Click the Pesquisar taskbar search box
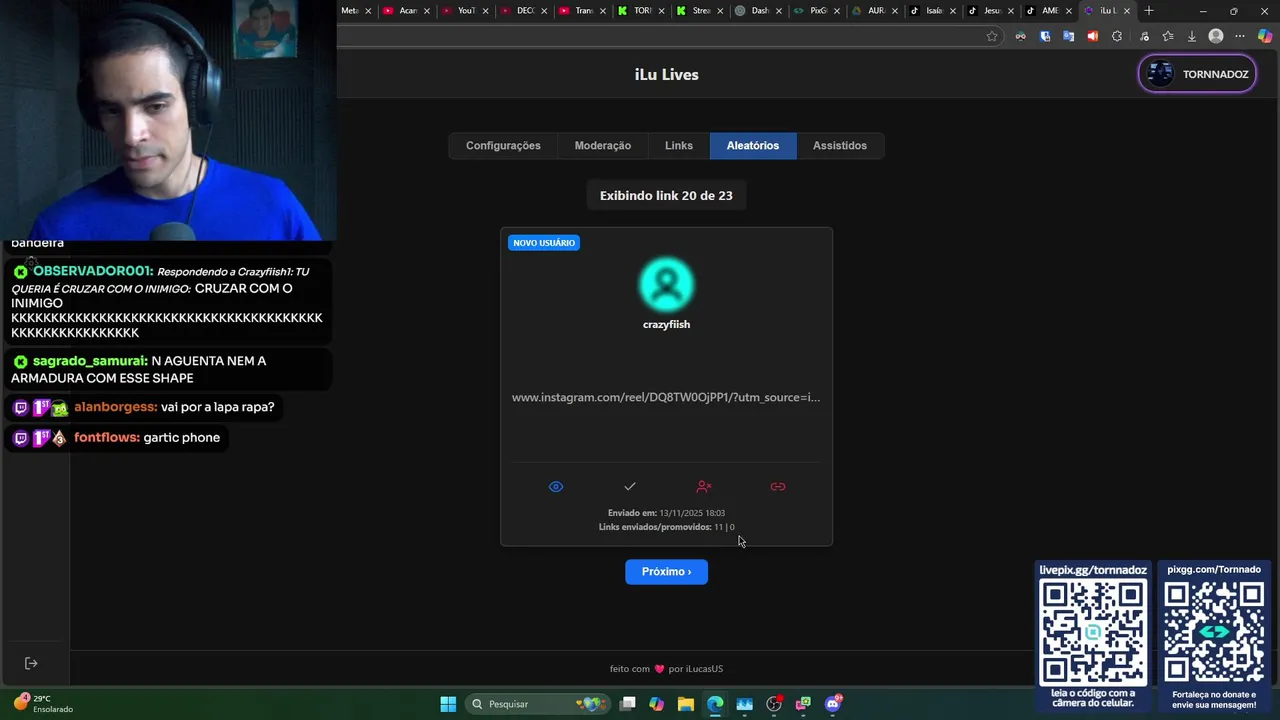 point(539,704)
